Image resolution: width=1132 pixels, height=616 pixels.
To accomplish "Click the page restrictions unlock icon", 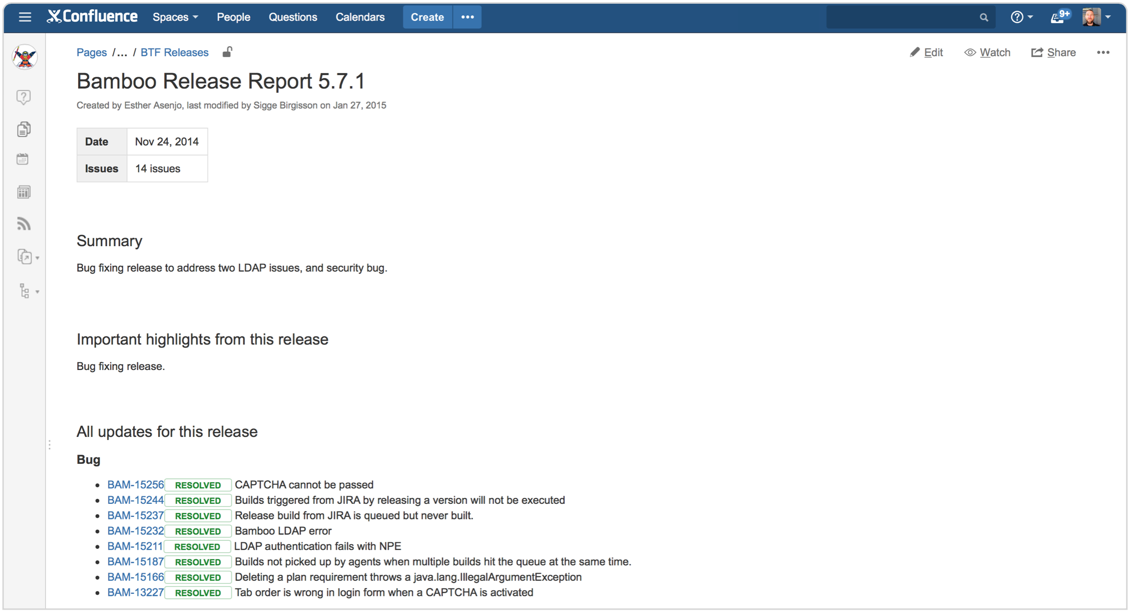I will coord(227,52).
